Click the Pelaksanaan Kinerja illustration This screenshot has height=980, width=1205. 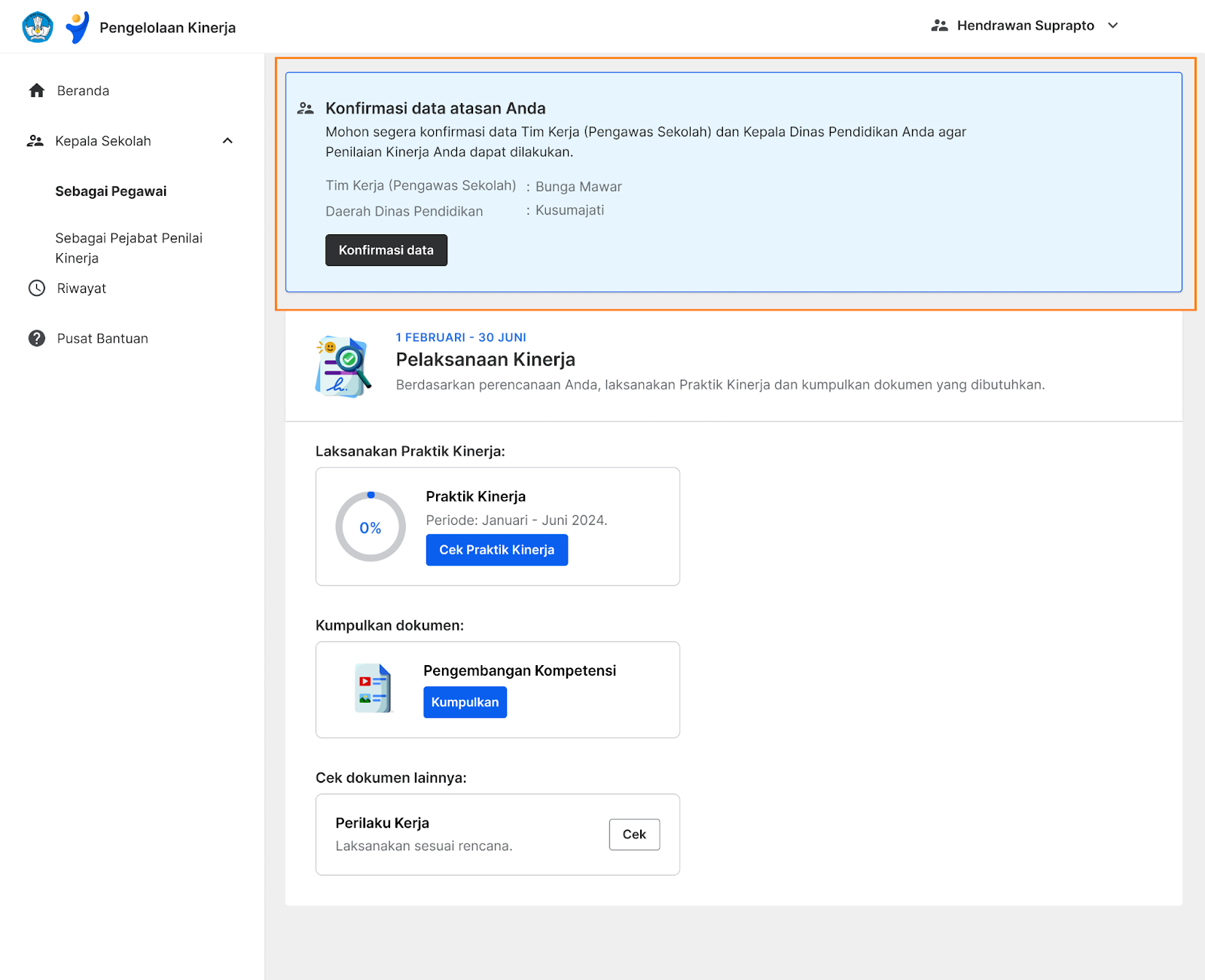[343, 367]
